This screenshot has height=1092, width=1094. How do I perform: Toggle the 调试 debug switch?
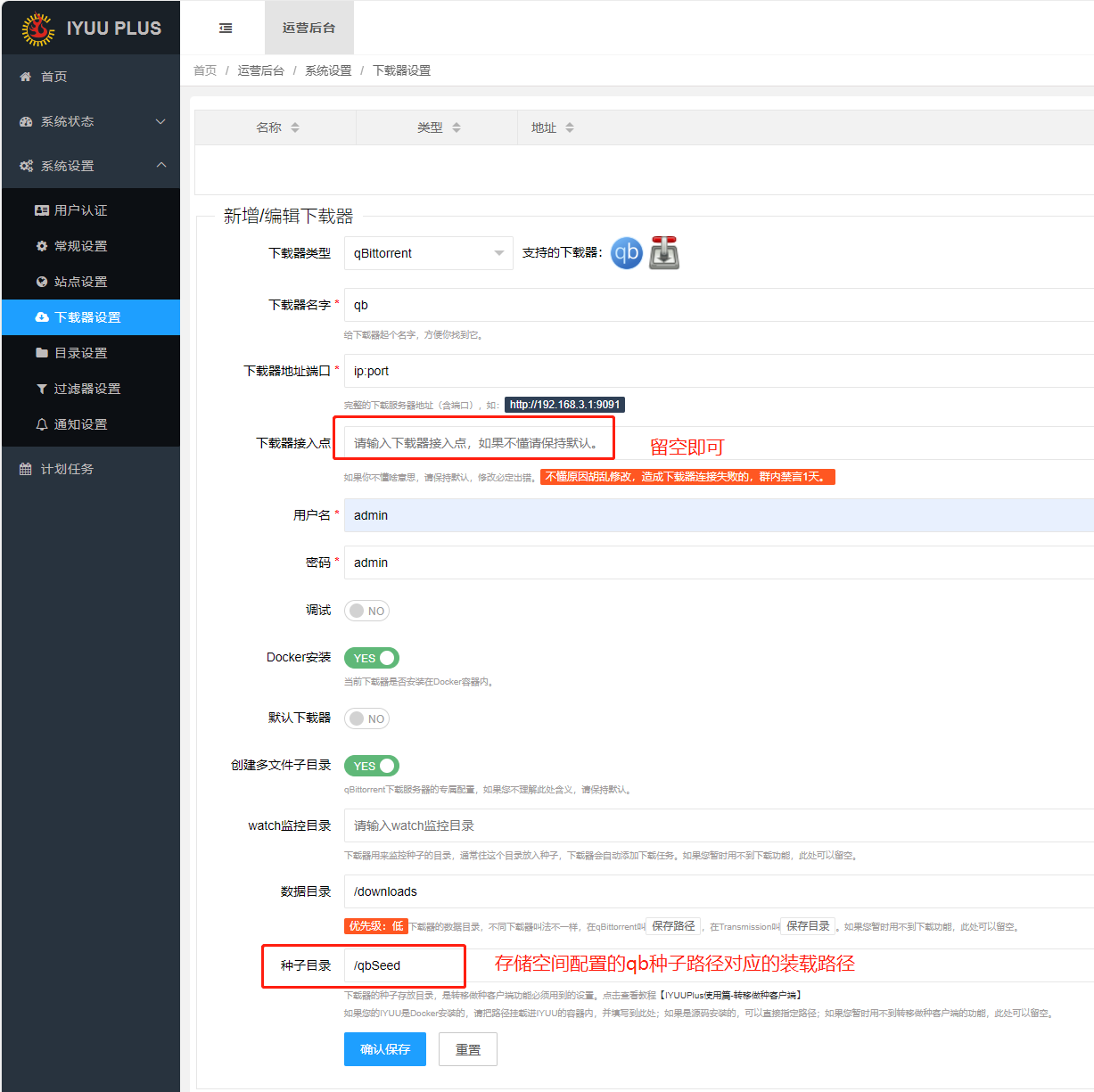[366, 611]
